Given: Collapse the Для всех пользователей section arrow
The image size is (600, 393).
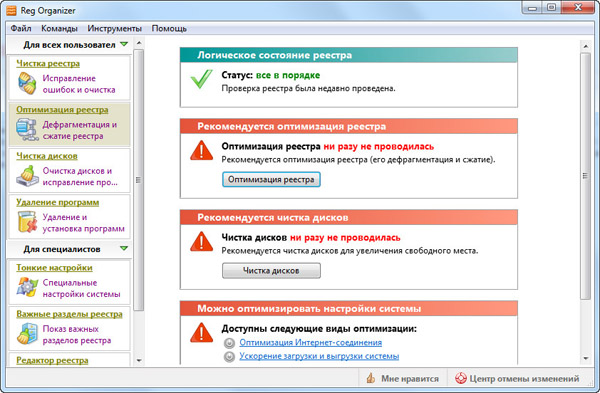Looking at the screenshot, I should 124,44.
